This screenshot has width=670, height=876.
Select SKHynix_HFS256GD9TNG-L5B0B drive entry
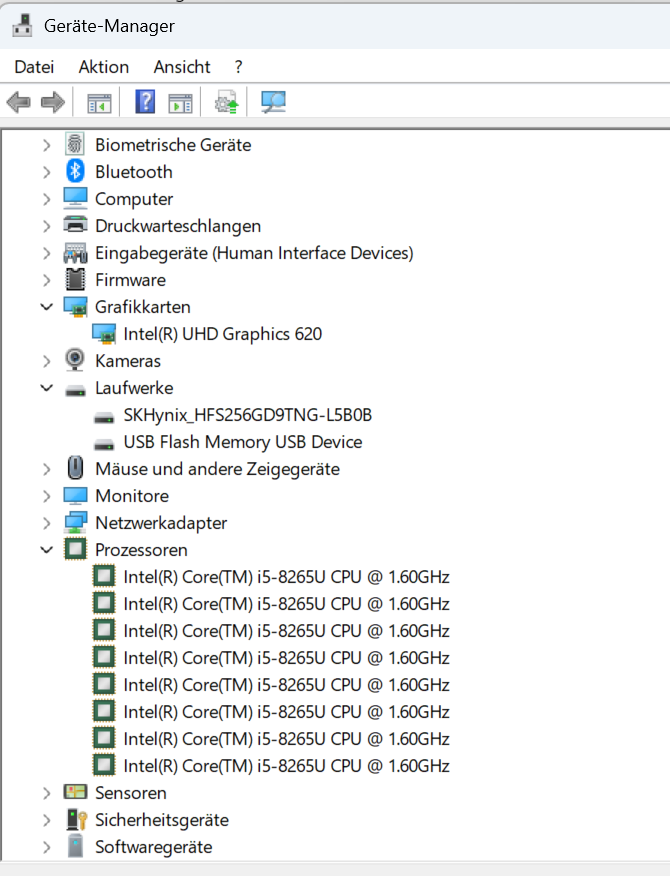coord(248,415)
